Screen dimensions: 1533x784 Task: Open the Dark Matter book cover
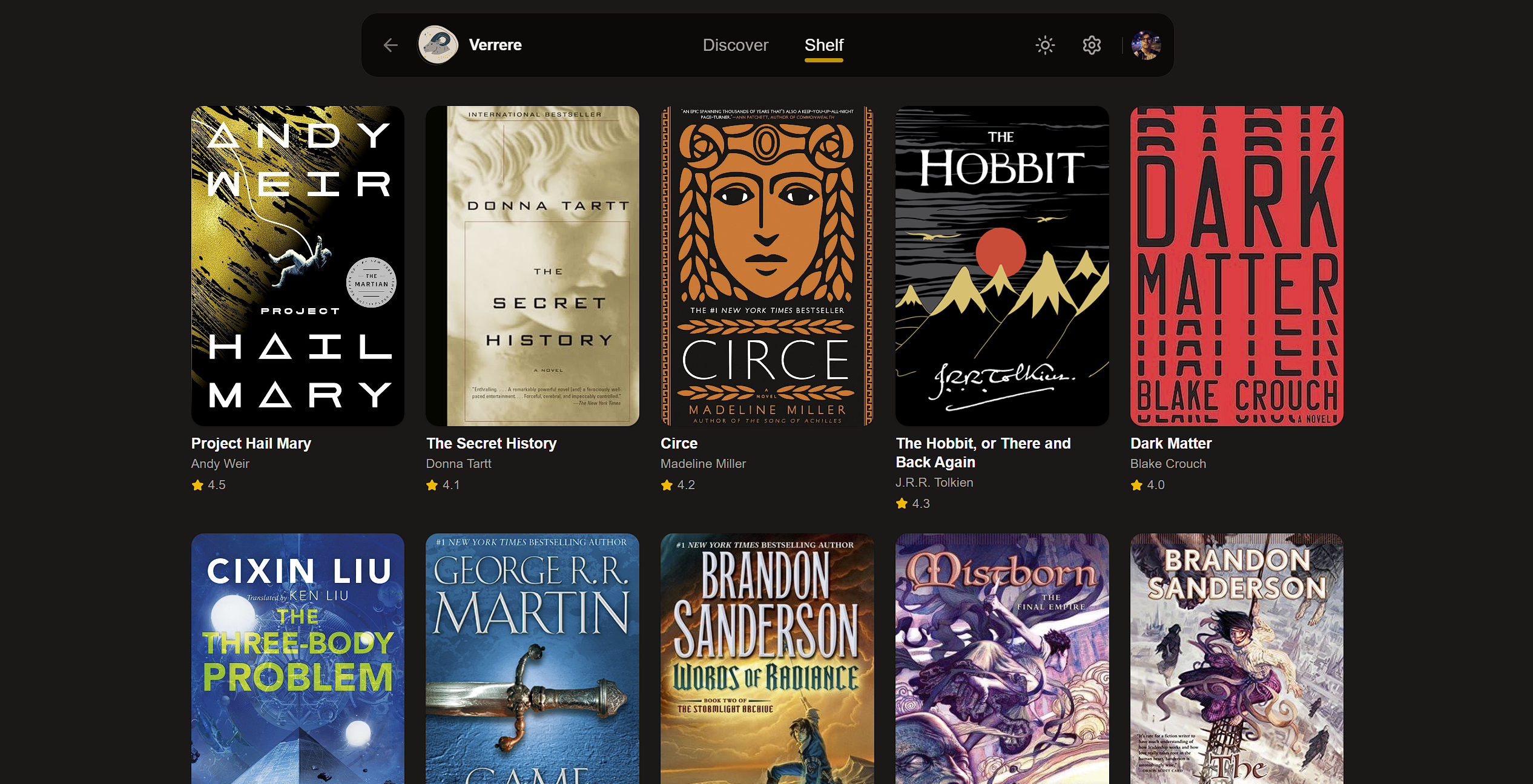pyautogui.click(x=1237, y=266)
